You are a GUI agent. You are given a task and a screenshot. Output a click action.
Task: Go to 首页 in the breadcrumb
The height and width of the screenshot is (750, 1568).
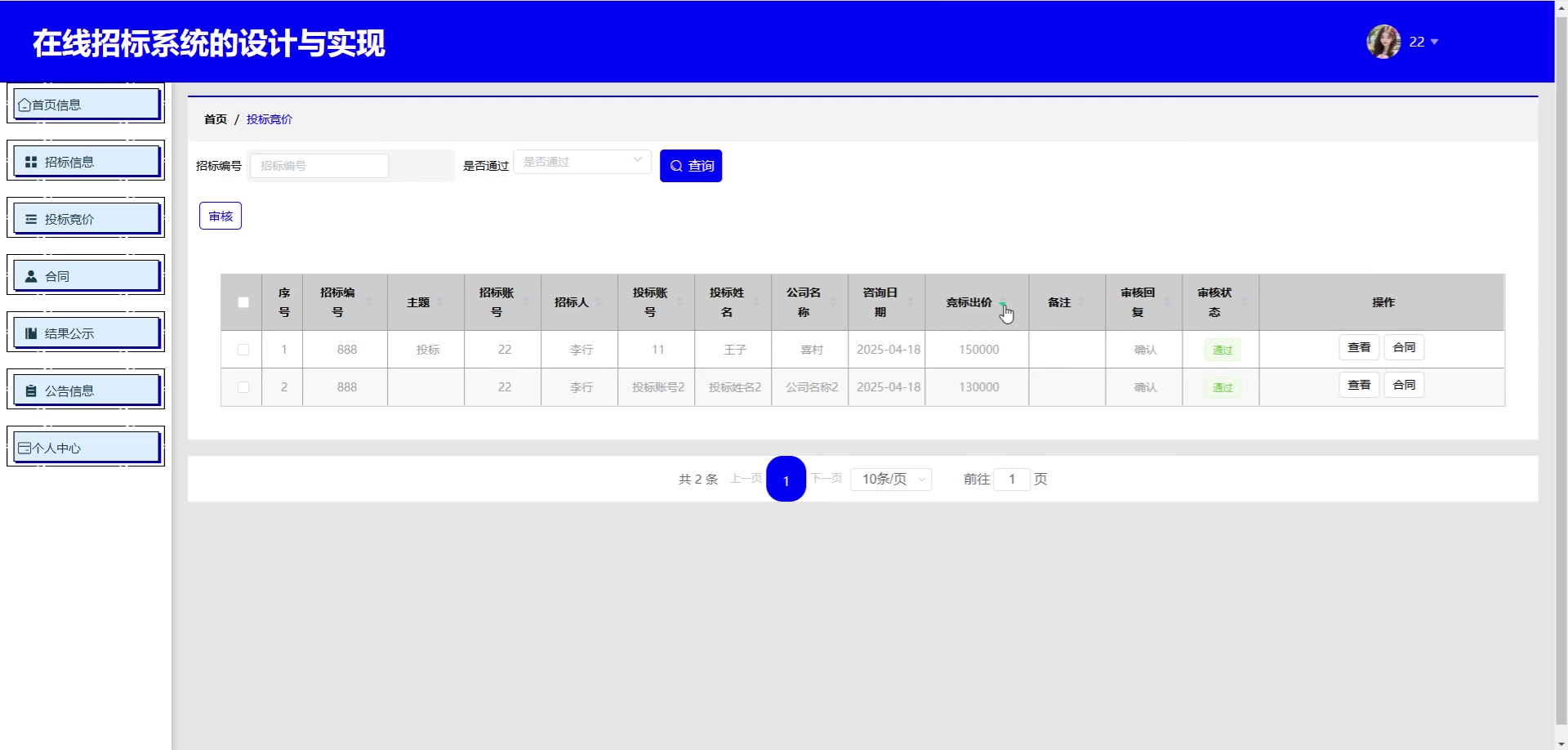tap(216, 119)
